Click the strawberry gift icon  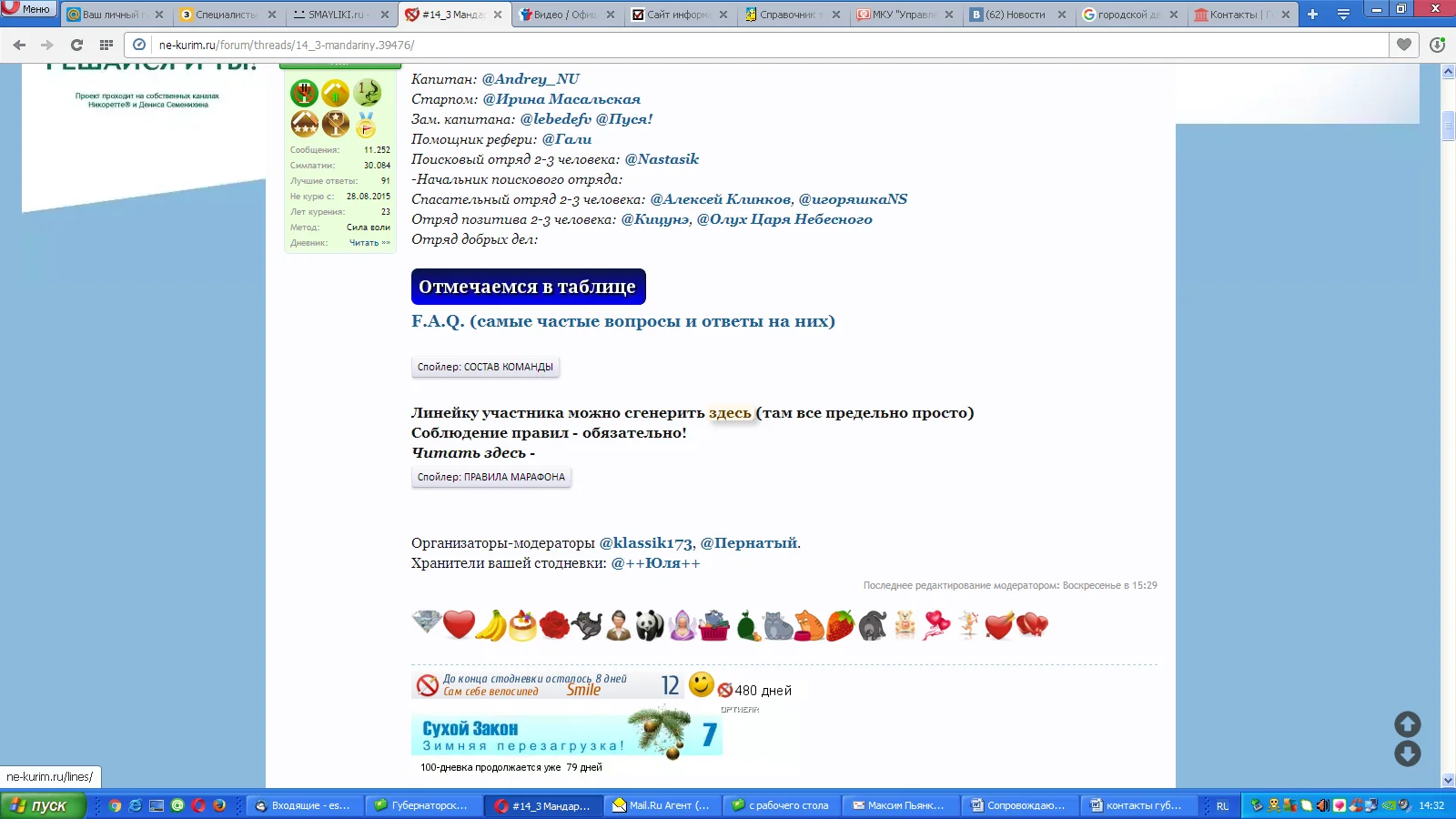pos(840,625)
